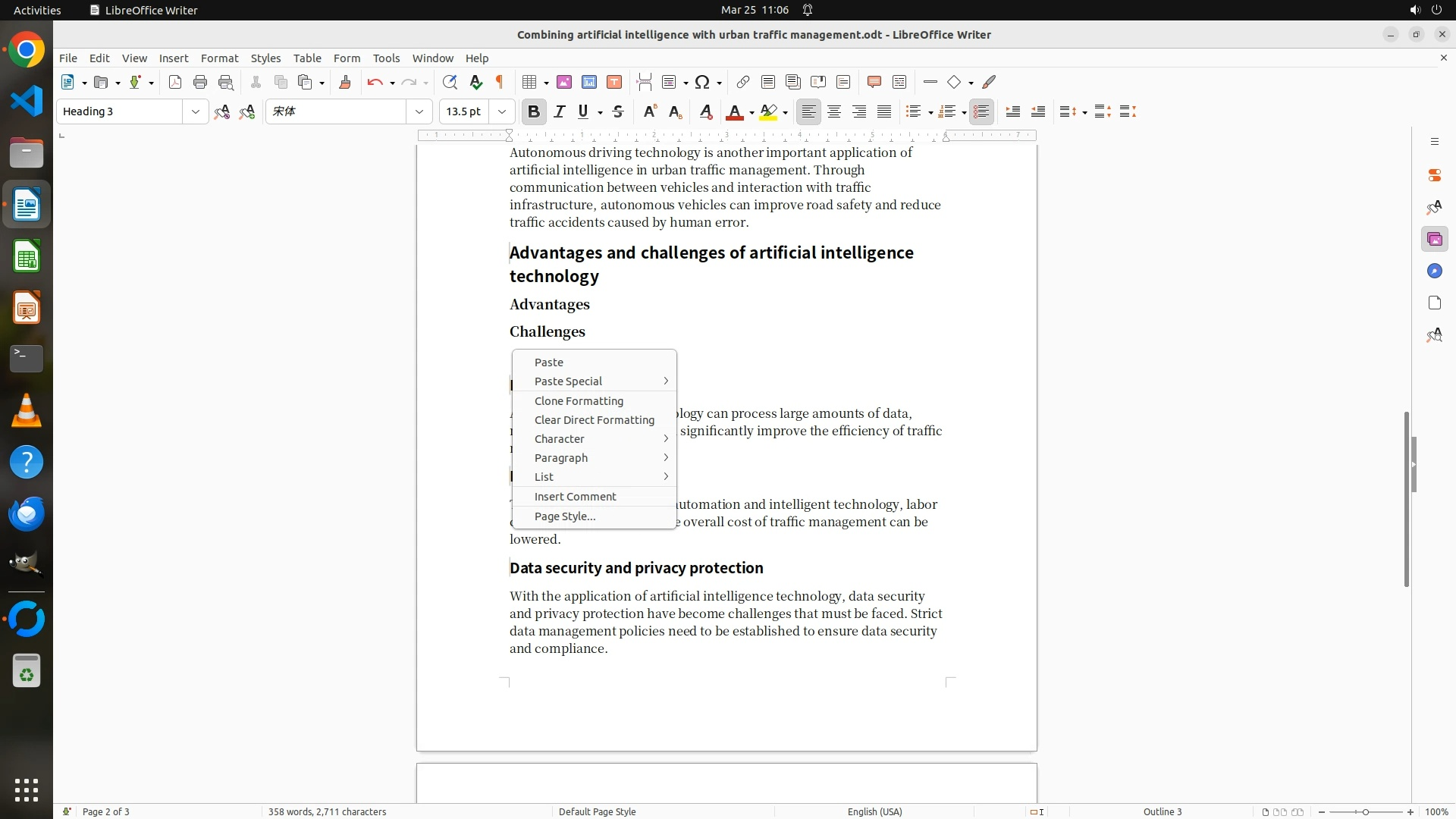The width and height of the screenshot is (1456, 819).
Task: Open the Styles menu
Action: (x=265, y=58)
